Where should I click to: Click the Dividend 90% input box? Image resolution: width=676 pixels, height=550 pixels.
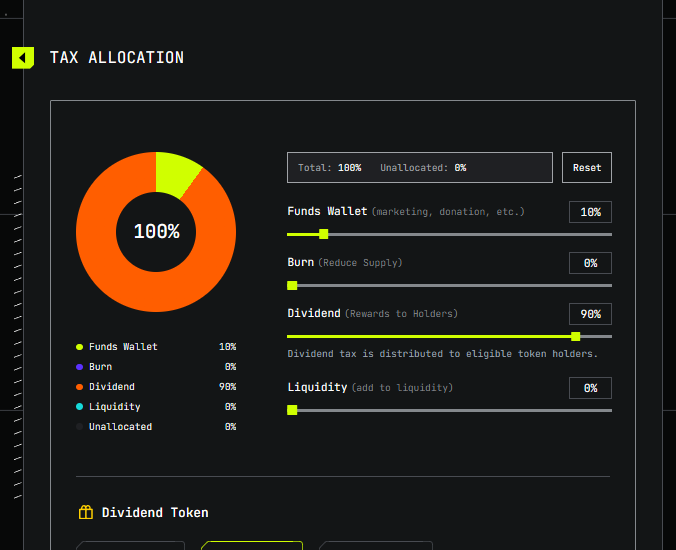tap(590, 314)
